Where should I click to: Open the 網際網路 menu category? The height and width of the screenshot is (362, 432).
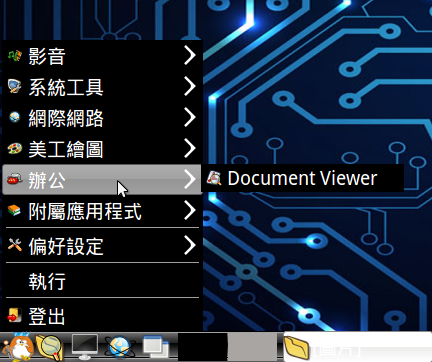point(103,118)
